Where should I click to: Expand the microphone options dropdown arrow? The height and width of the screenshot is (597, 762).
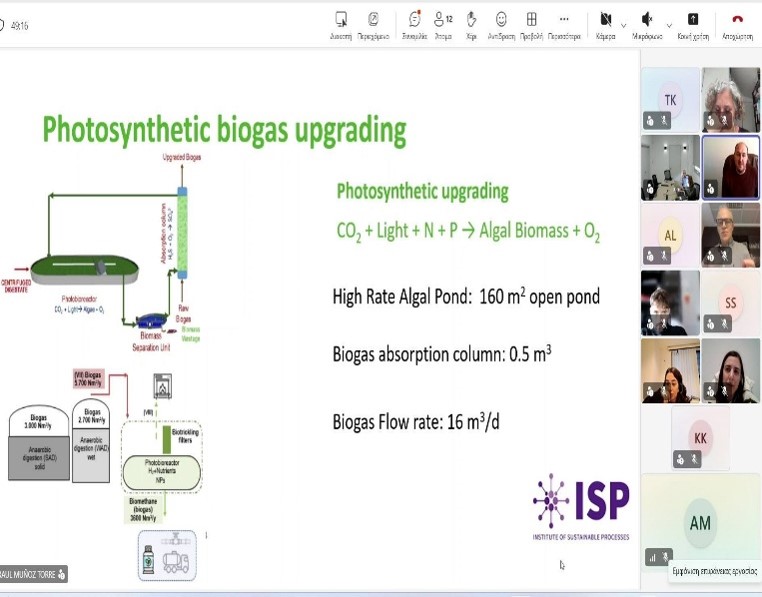pos(669,25)
